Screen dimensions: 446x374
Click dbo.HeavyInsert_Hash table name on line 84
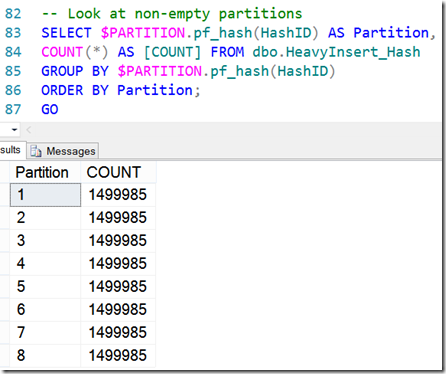pyautogui.click(x=336, y=52)
